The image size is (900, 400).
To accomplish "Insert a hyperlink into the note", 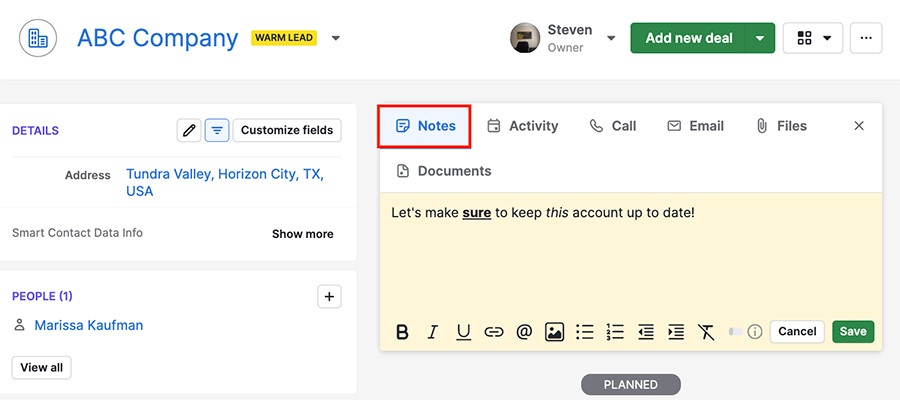I will coord(494,332).
